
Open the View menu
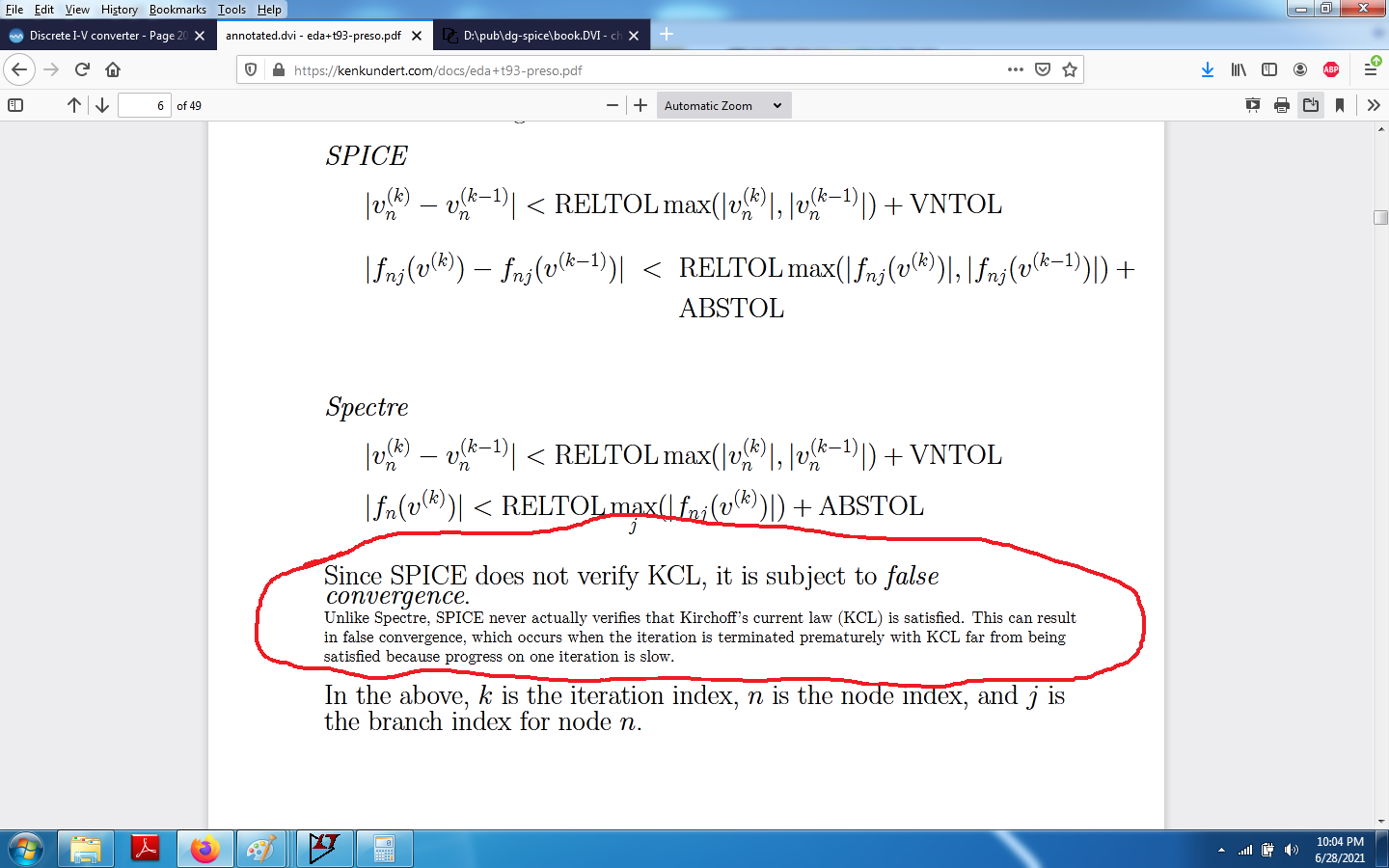click(x=77, y=10)
